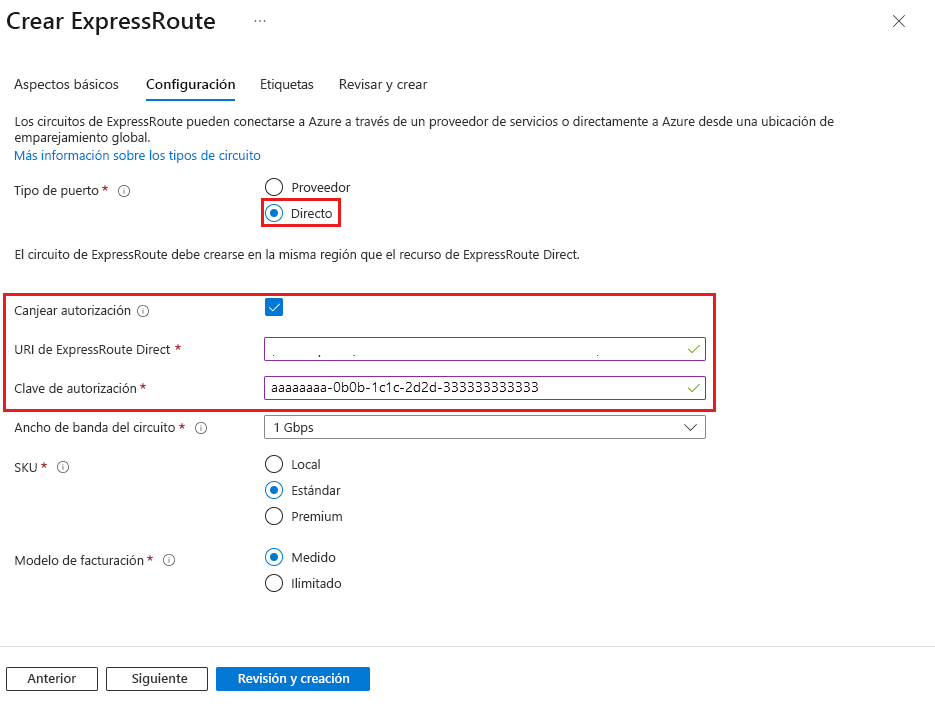Screen dimensions: 935x711
Task: Select the Proveedor port type
Action: click(x=274, y=187)
